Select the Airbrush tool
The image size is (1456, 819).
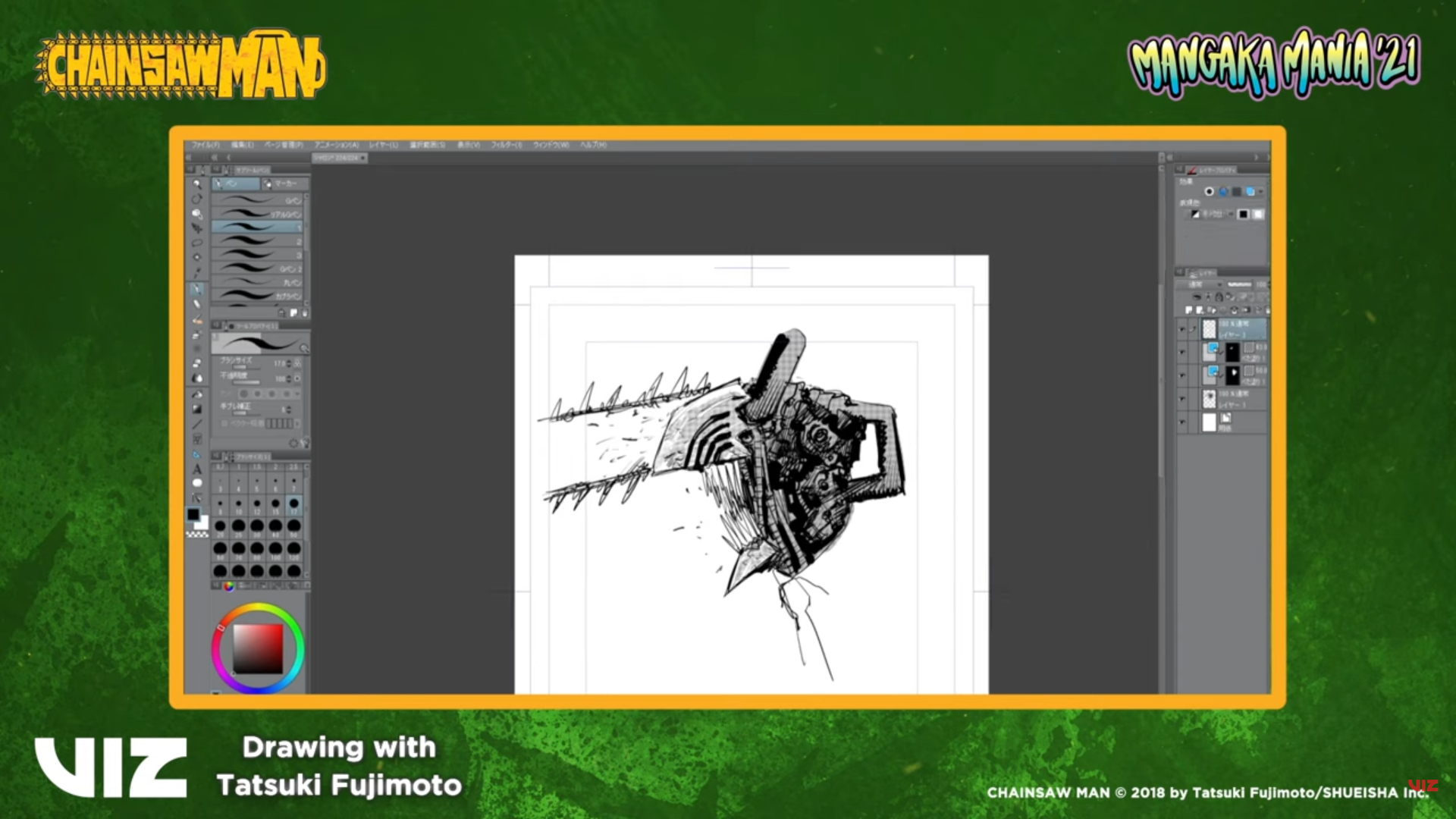tap(196, 334)
